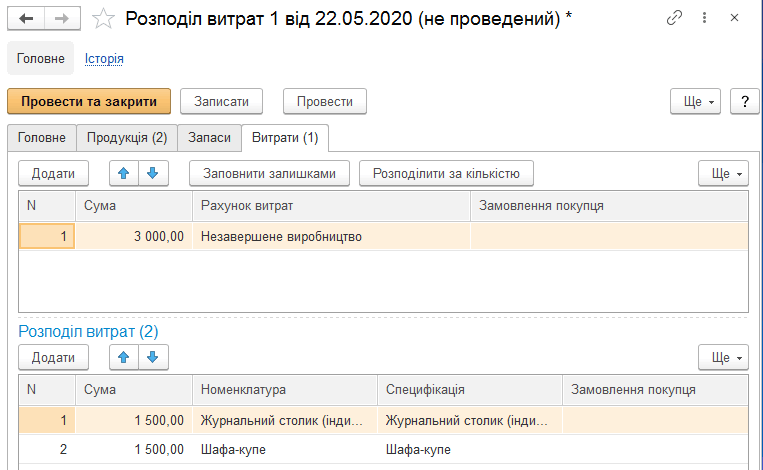Image resolution: width=763 pixels, height=470 pixels.
Task: Click Замовлення покупця header in lower table
Action: tap(655, 390)
